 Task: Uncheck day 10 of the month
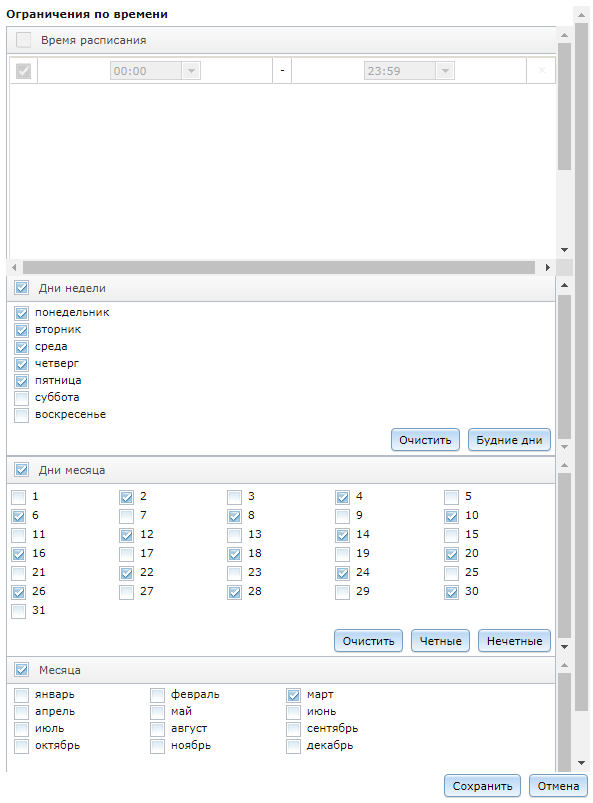coord(451,516)
